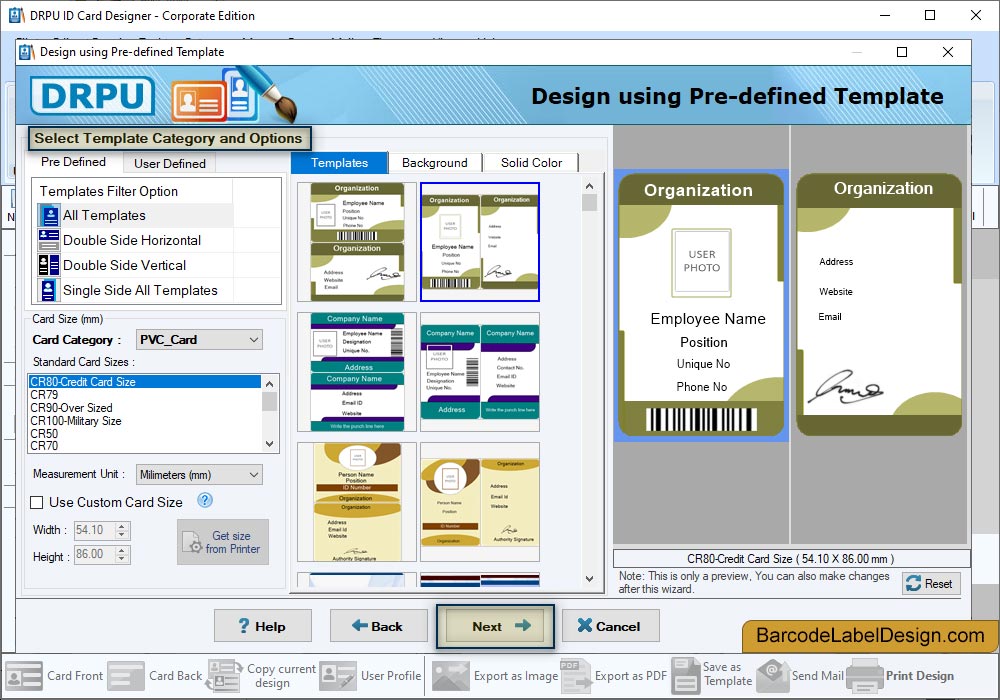Image resolution: width=1000 pixels, height=700 pixels.
Task: Click the Double Side Vertical icon
Action: [x=48, y=265]
